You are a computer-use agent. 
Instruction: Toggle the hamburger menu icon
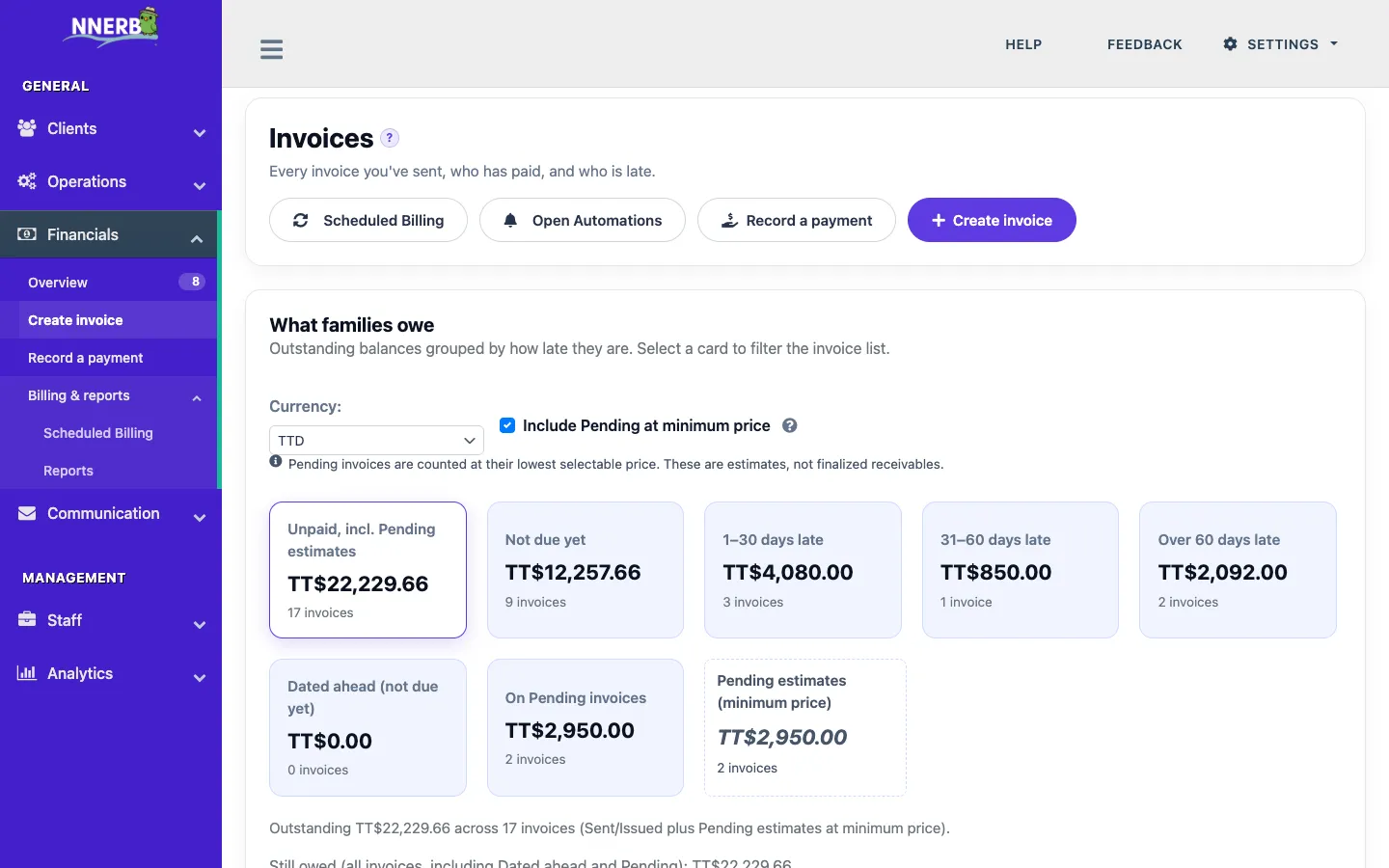tap(272, 49)
